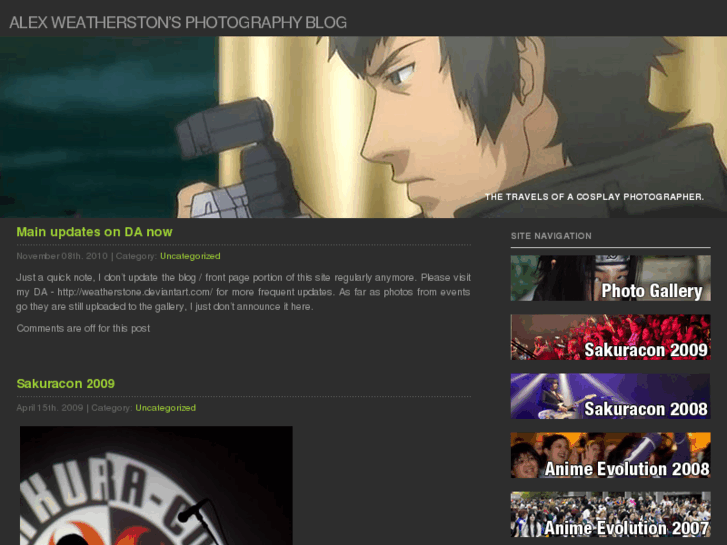
Task: Open the Anime Evolution 2008 navigation banner
Action: coord(610,455)
